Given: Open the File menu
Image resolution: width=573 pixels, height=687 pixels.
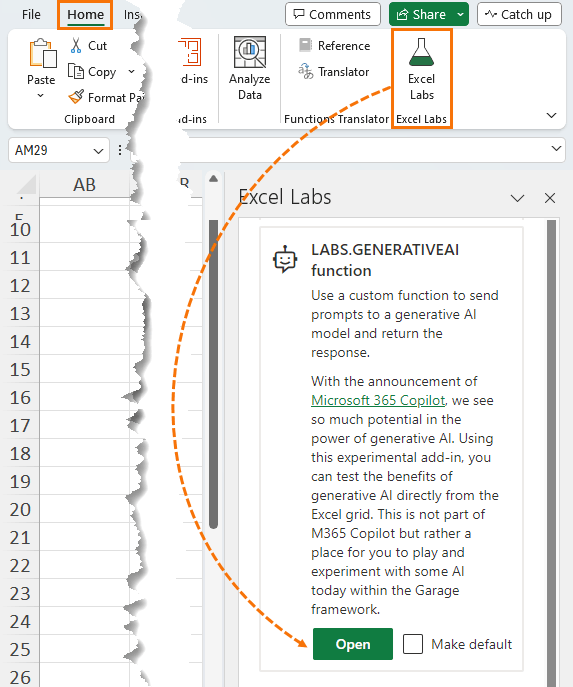Looking at the screenshot, I should [31, 14].
